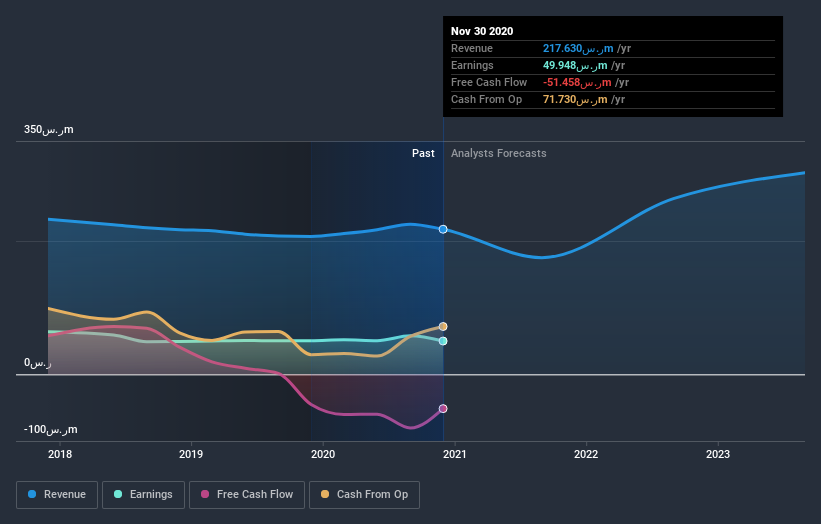
Task: Click the Revenue value 217.630 in tooltip
Action: [578, 49]
